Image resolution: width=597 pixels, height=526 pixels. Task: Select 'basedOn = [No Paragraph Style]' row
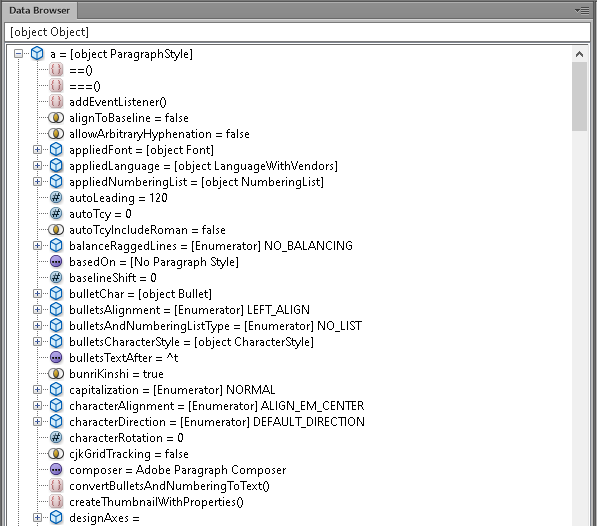pyautogui.click(x=154, y=262)
